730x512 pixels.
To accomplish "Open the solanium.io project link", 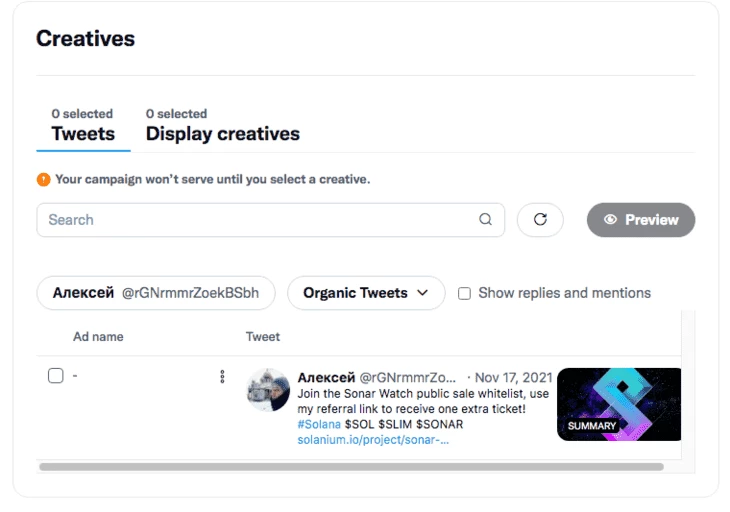I will tap(373, 440).
